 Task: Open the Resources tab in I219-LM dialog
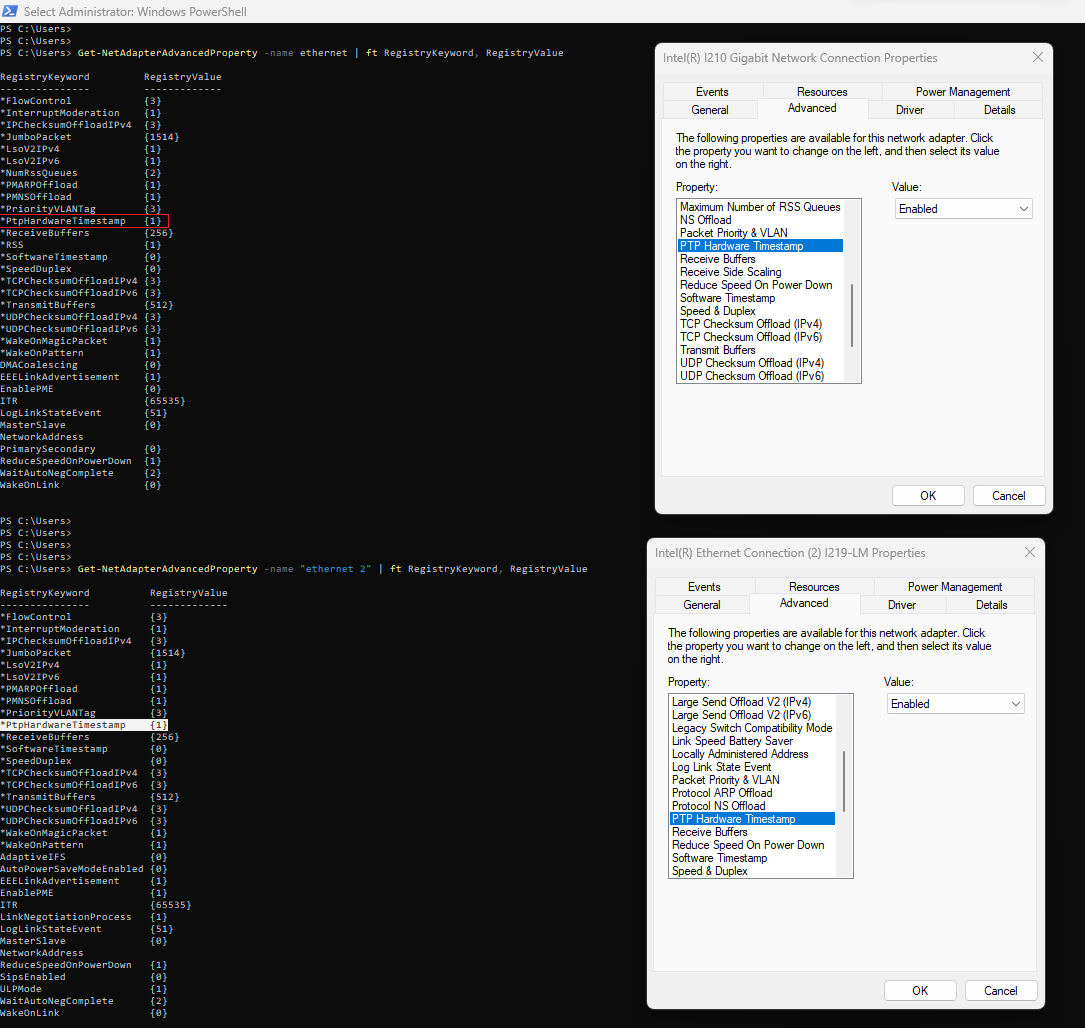click(812, 586)
